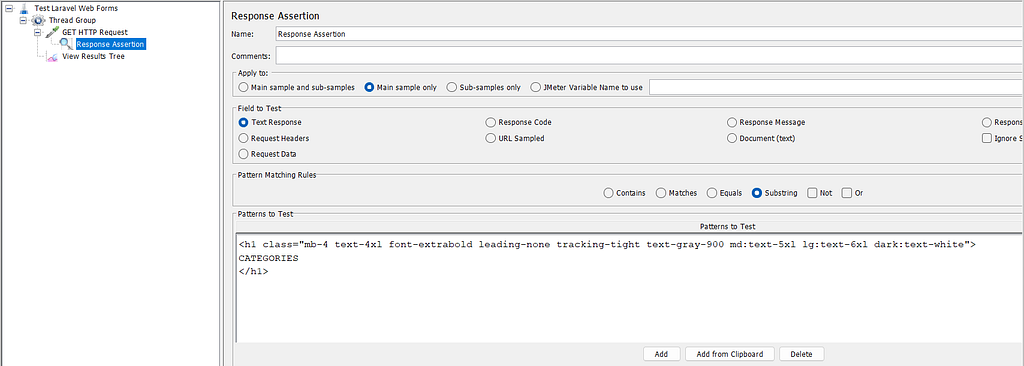Click the View Results Tree icon
Image resolution: width=1024 pixels, height=366 pixels.
[52, 56]
